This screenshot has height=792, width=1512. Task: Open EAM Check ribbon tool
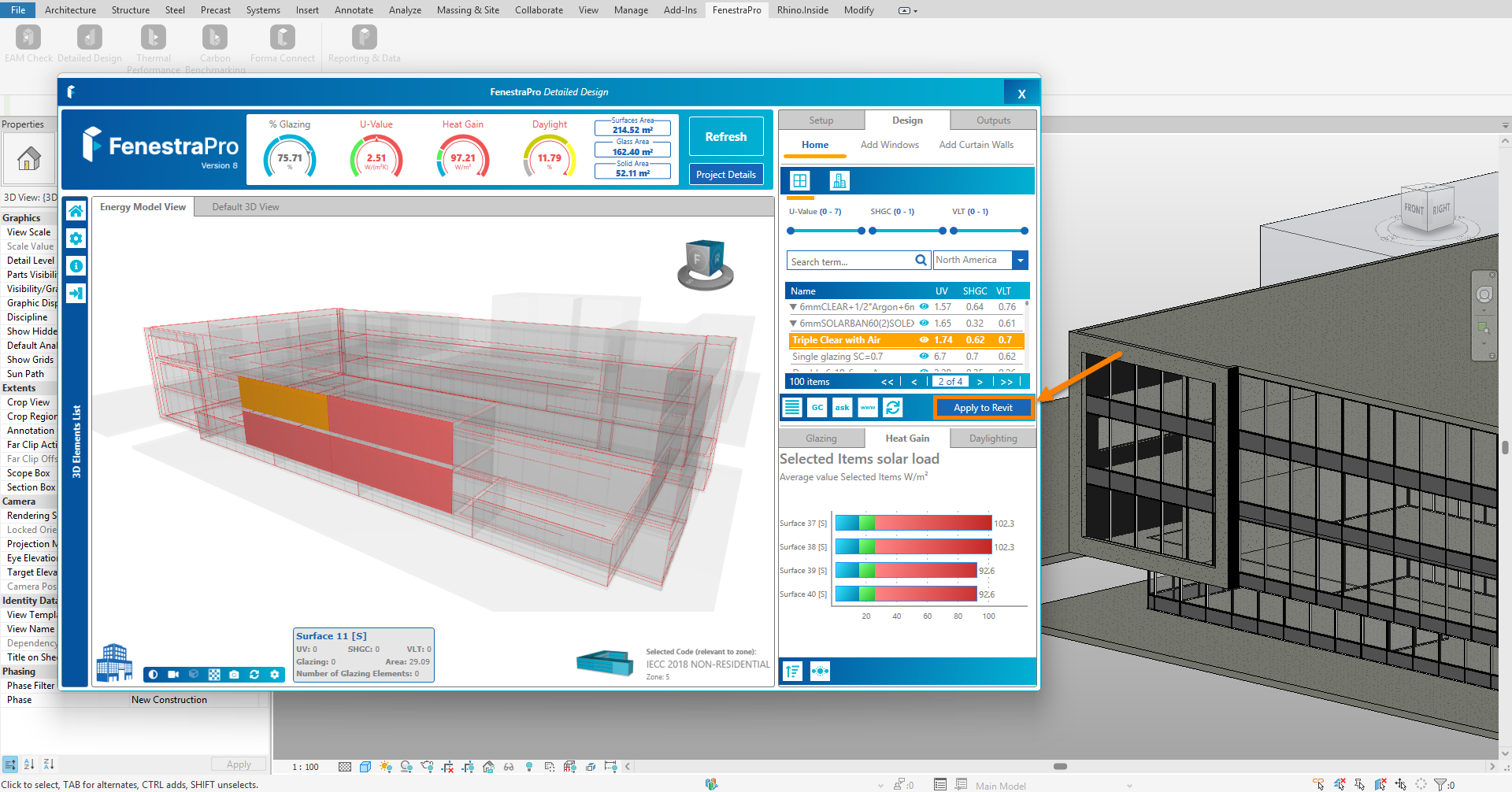(x=28, y=43)
